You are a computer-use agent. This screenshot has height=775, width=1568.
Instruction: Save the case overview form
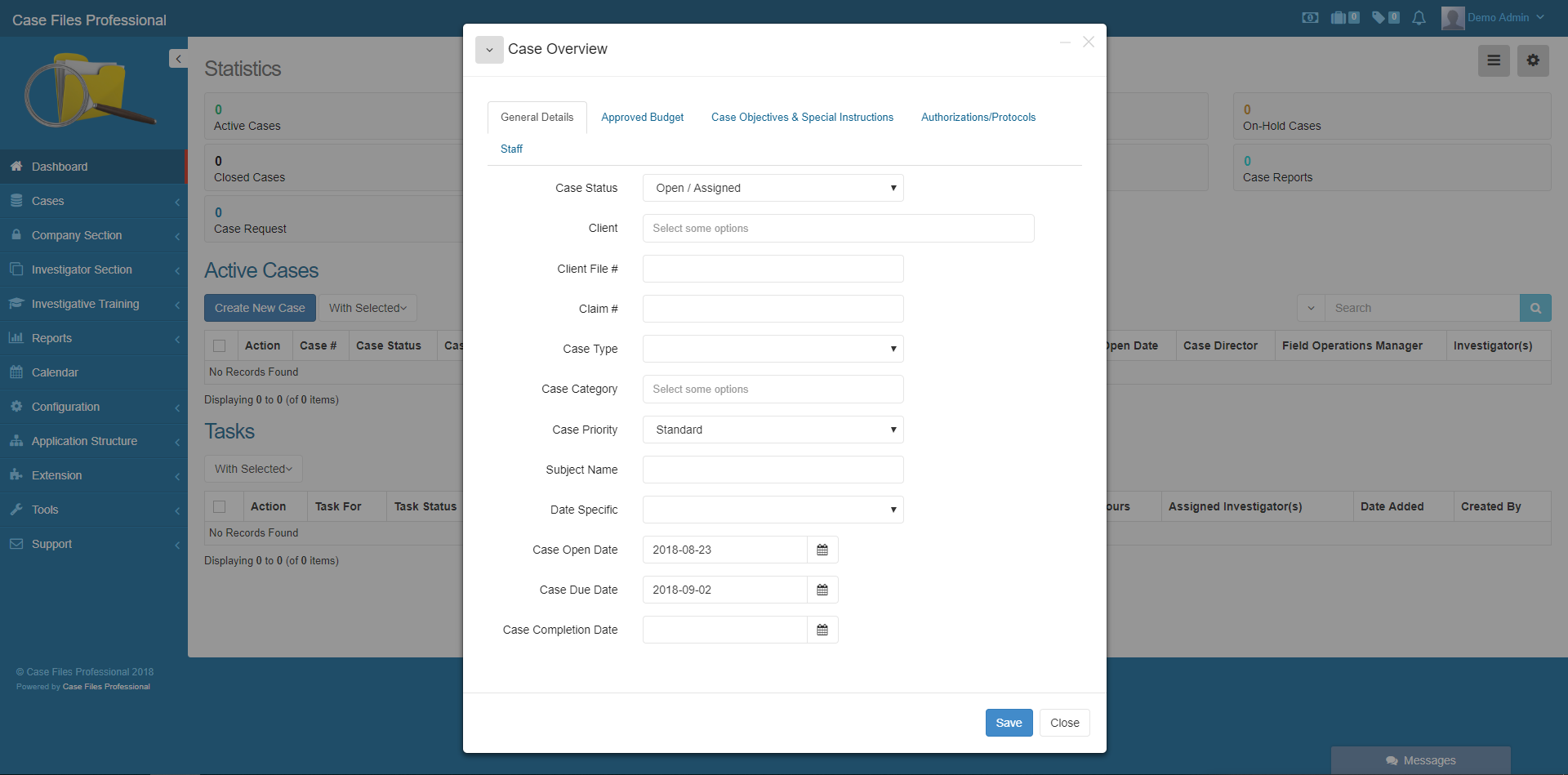pos(1009,723)
